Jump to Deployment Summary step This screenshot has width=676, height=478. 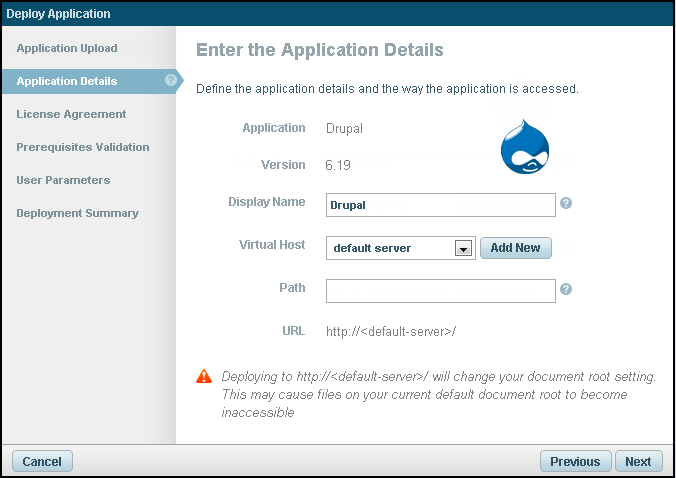(77, 213)
